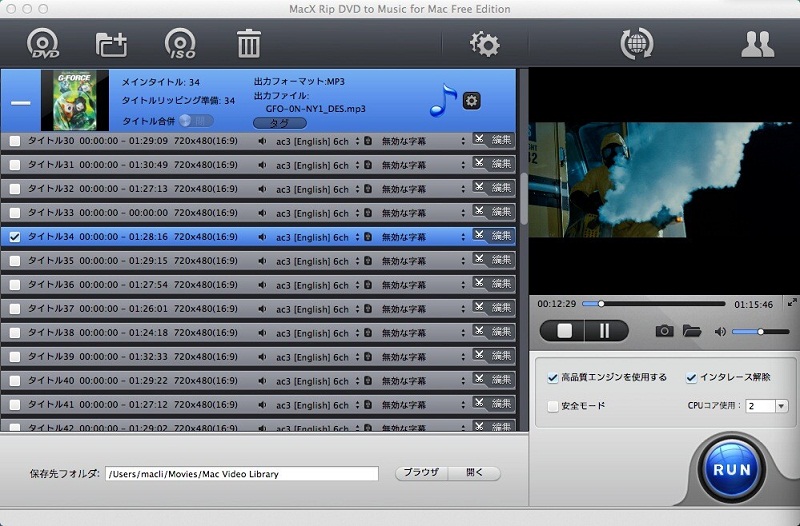Mute the preview player volume speaker icon

(x=720, y=332)
